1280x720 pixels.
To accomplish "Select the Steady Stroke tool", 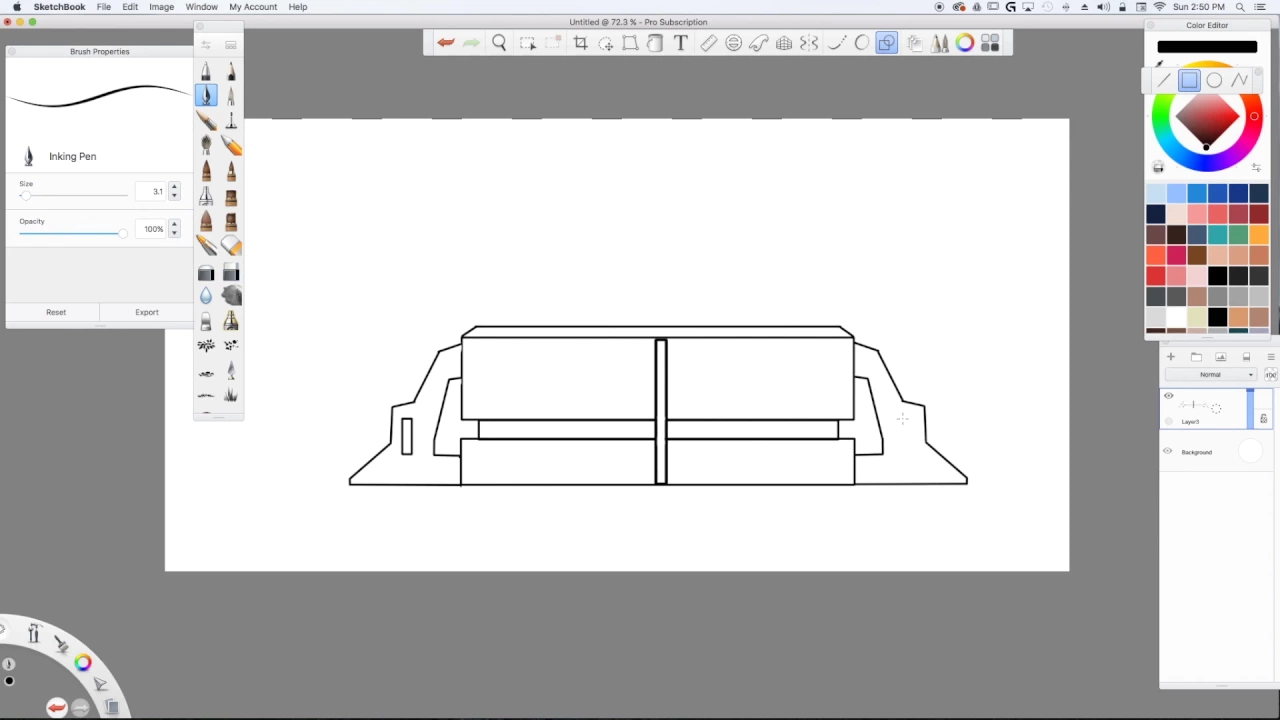I will 836,43.
